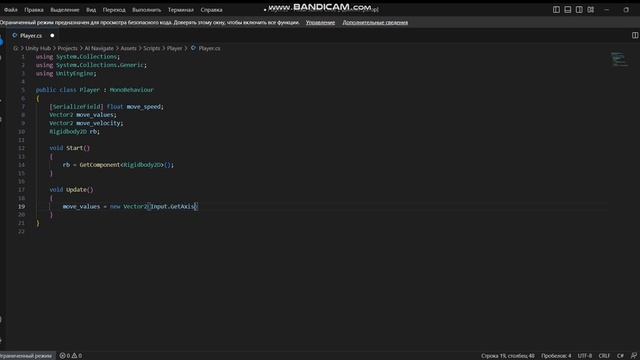Screen dimensions: 640x360
Task: Click Scripts breadcrumb segment
Action: [x=152, y=48]
